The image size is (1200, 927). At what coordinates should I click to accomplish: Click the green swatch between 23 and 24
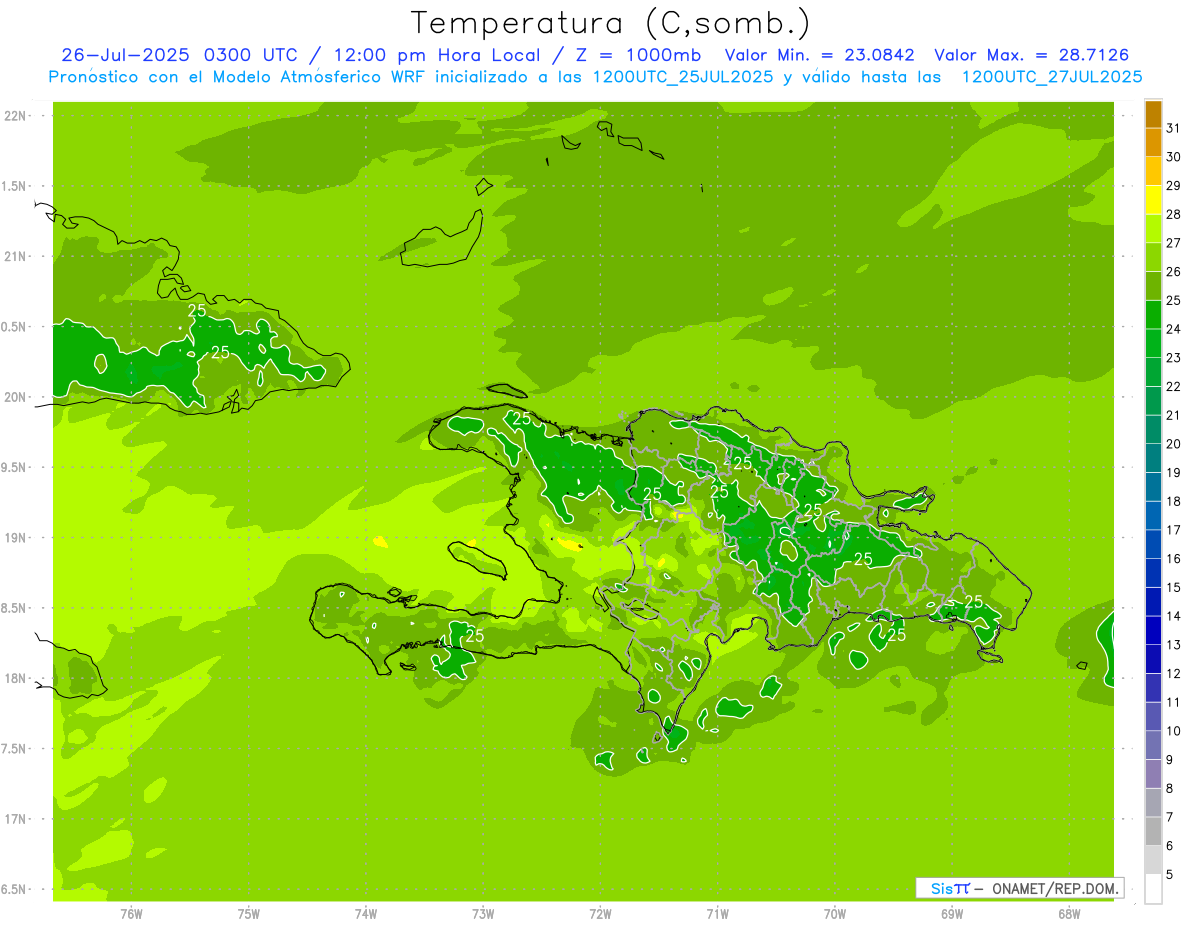pyautogui.click(x=1153, y=344)
